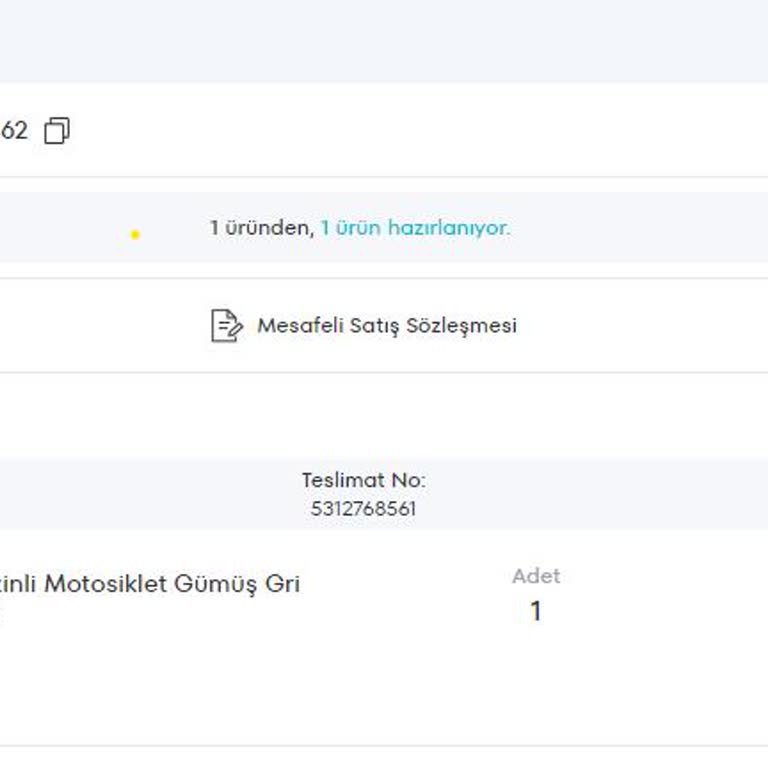The width and height of the screenshot is (768, 768).
Task: Click the word 'Gri' in product name
Action: (282, 584)
